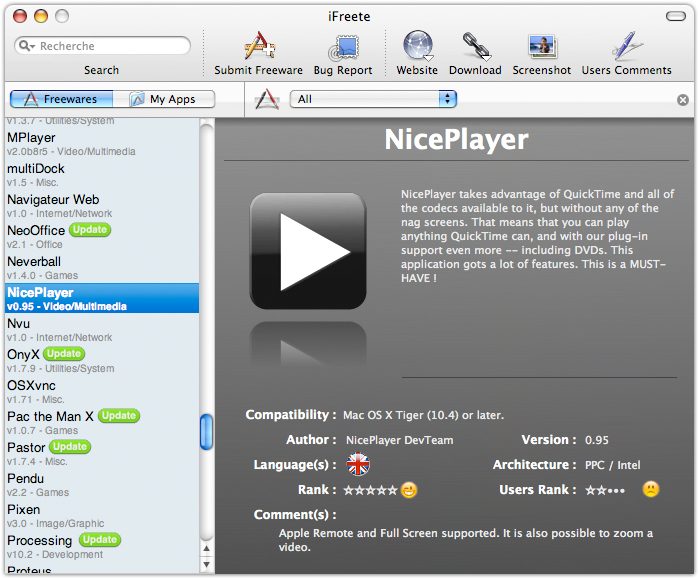
Task: Click the Processing Update badge
Action: pos(100,540)
